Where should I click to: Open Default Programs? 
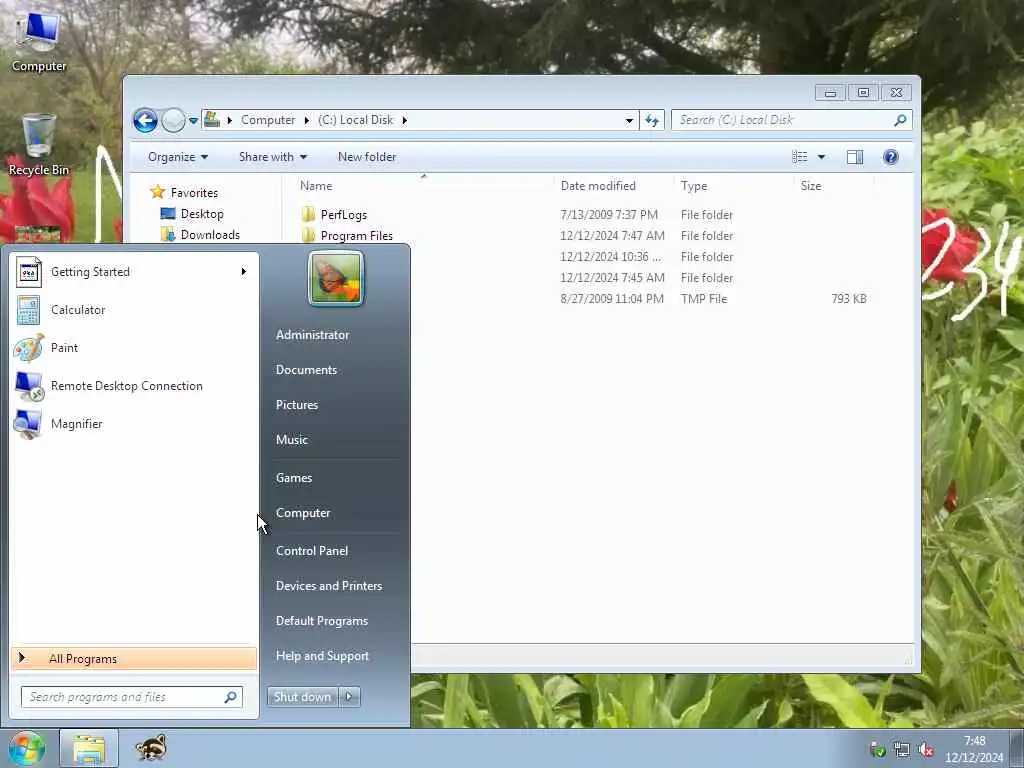pyautogui.click(x=321, y=621)
